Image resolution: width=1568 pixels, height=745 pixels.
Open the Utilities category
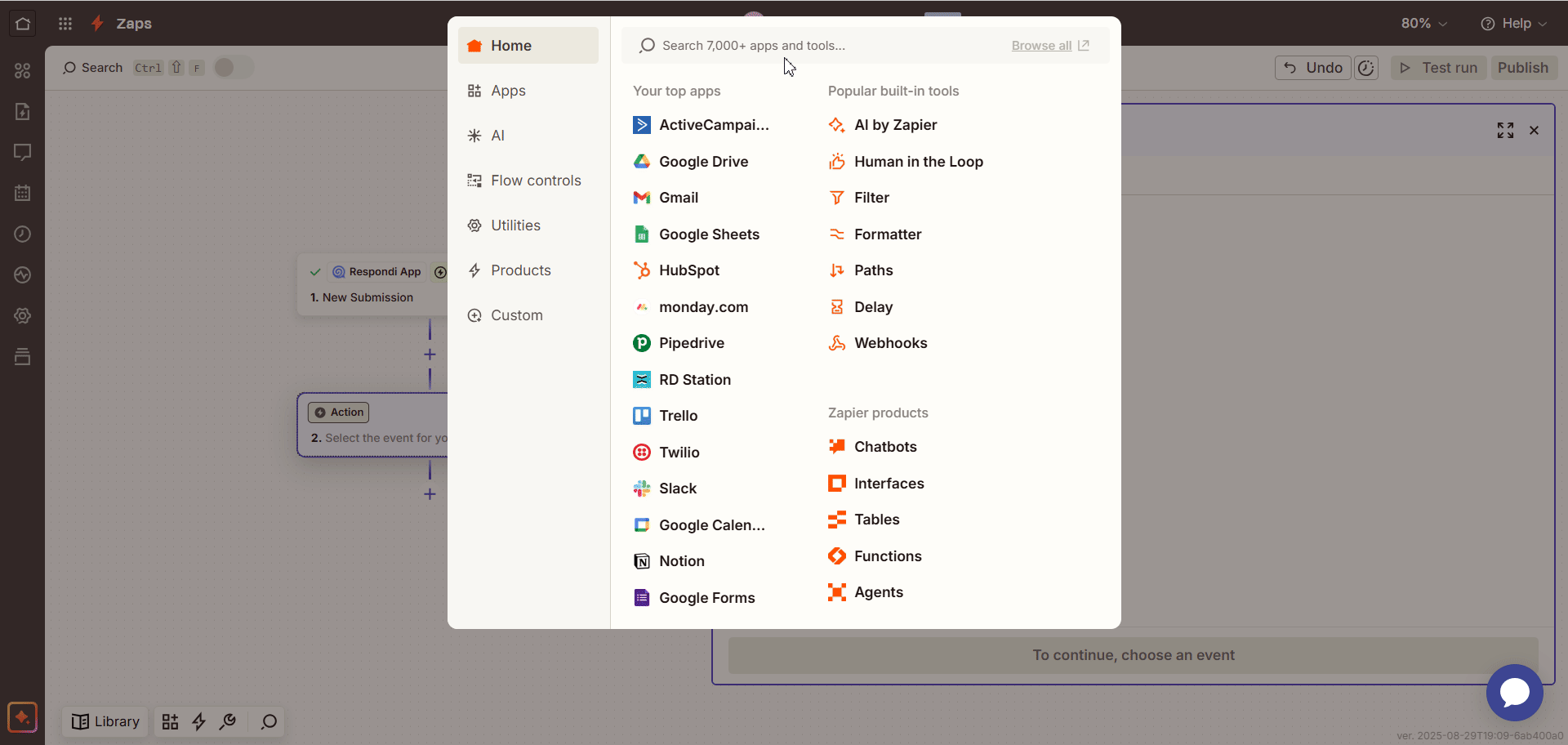pyautogui.click(x=528, y=225)
